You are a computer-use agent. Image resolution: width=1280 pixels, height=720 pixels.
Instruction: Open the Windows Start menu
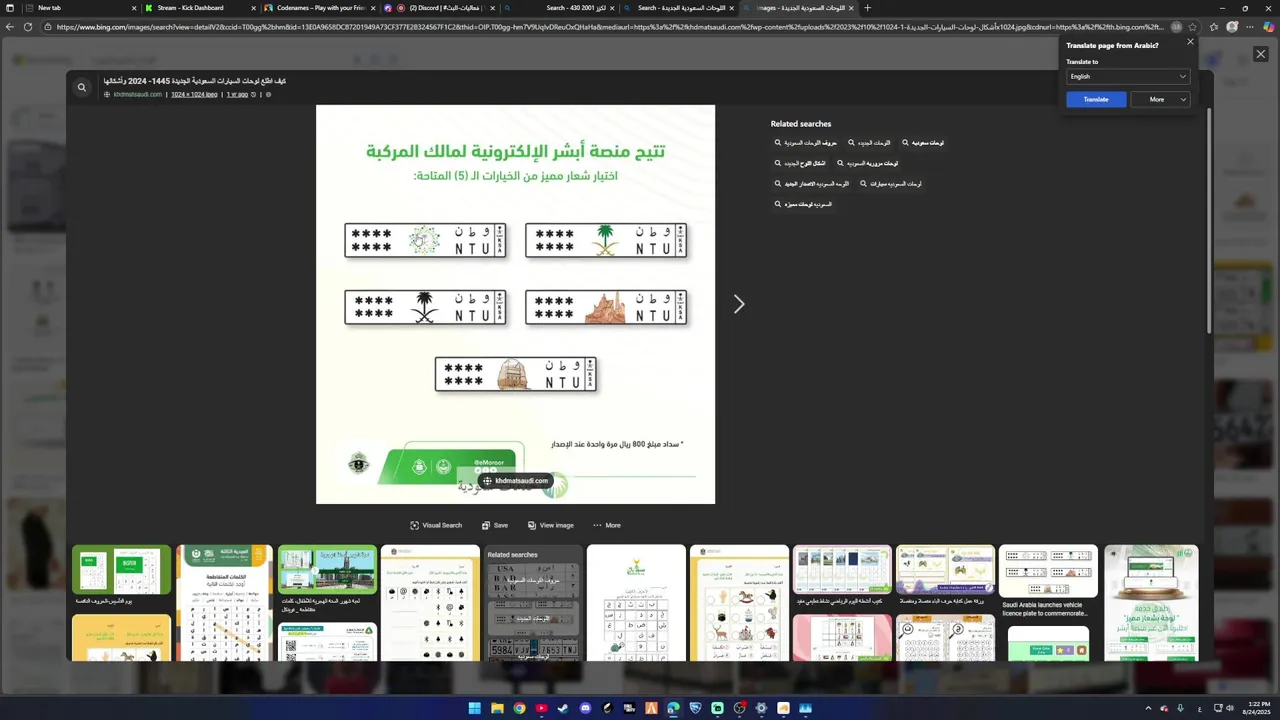click(475, 708)
